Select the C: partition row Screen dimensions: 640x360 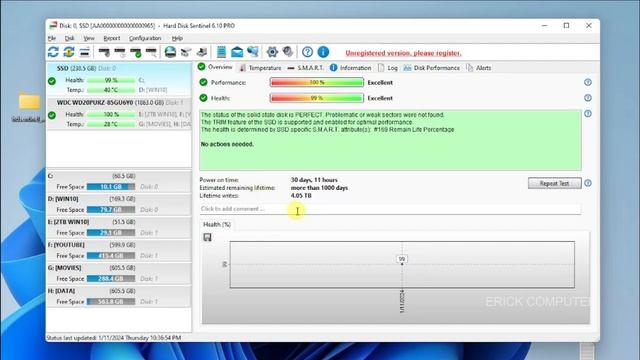(119, 181)
